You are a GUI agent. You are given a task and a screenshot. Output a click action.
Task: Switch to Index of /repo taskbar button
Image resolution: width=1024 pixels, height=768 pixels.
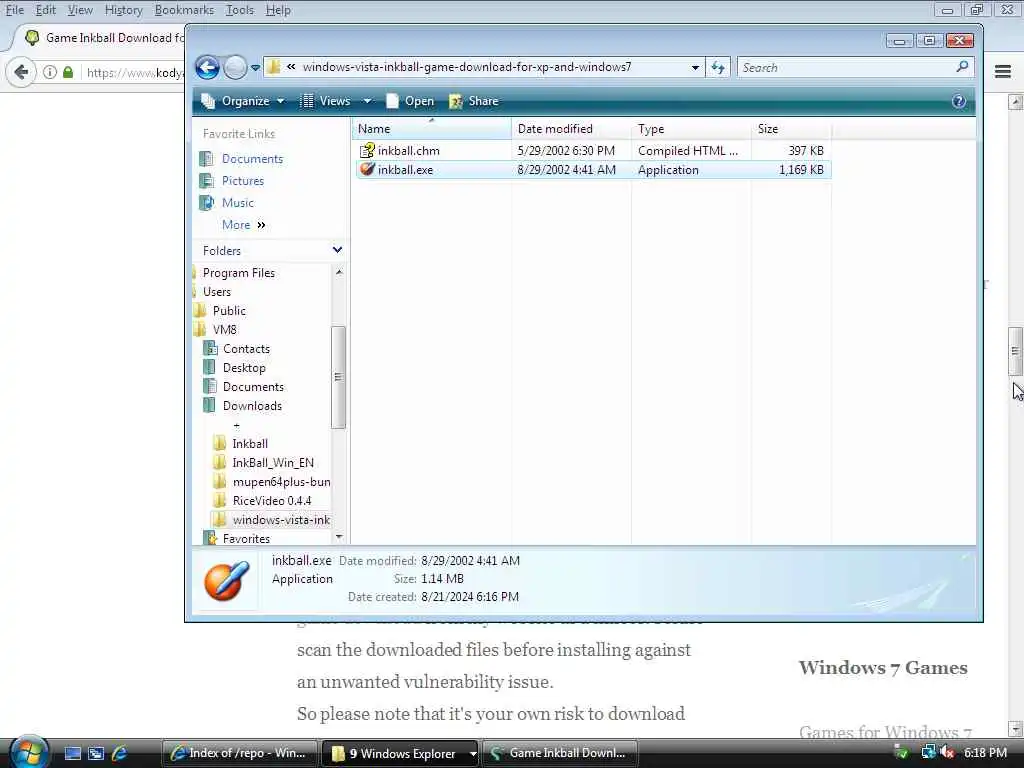pos(239,753)
